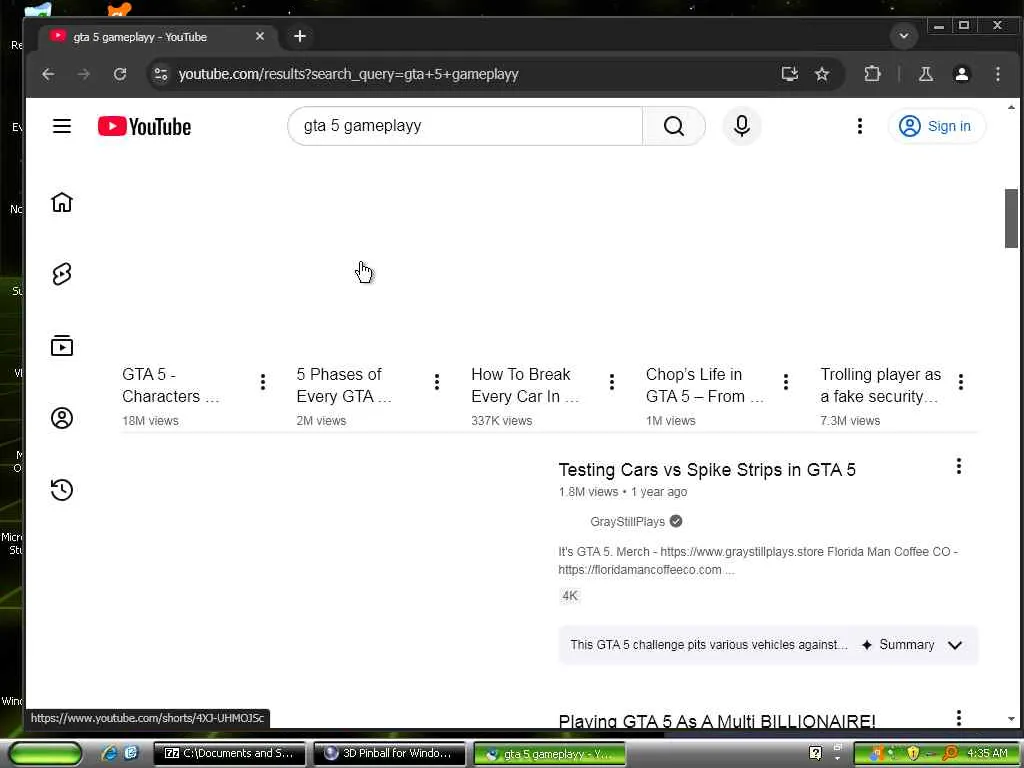Click the page vertical scrollbar thumb
The height and width of the screenshot is (768, 1024).
coord(1011,218)
